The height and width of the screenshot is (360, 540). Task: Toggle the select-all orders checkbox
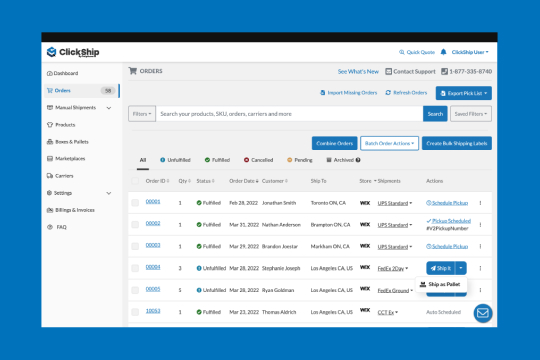pos(135,181)
